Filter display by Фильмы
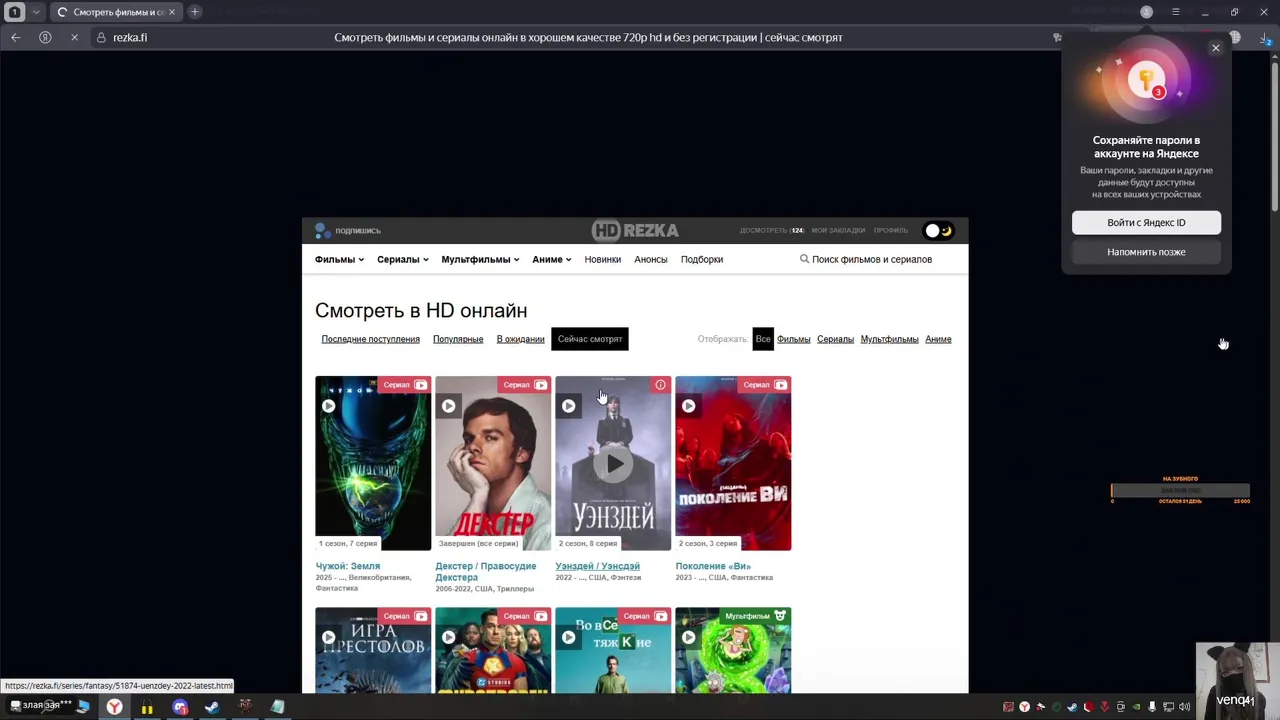 (x=793, y=339)
